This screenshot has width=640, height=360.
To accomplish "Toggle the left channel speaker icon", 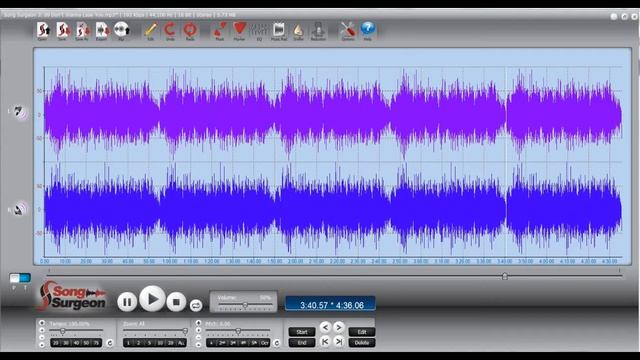I will (19, 111).
